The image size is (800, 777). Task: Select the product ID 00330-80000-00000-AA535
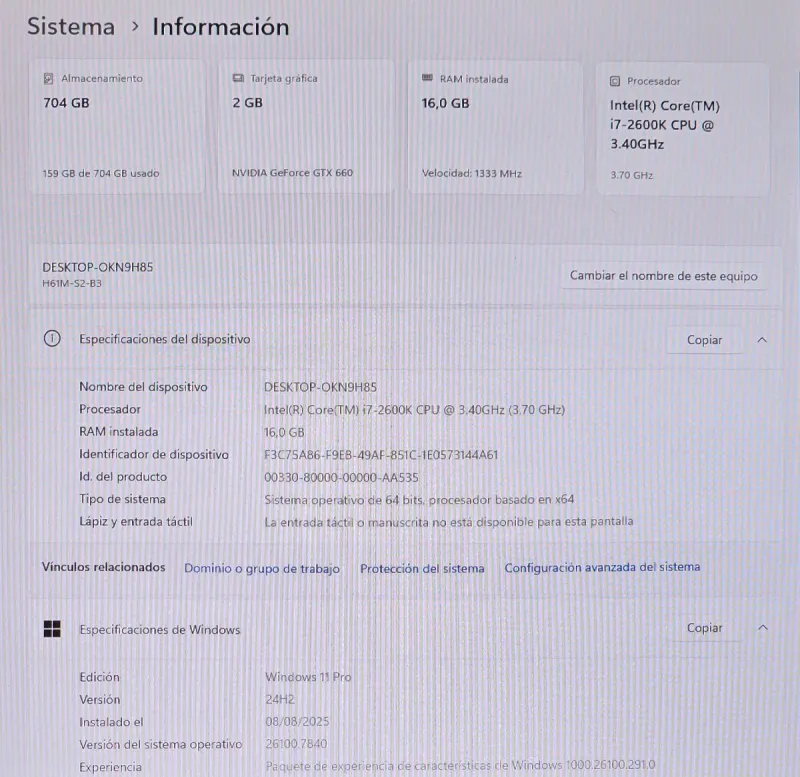point(341,478)
